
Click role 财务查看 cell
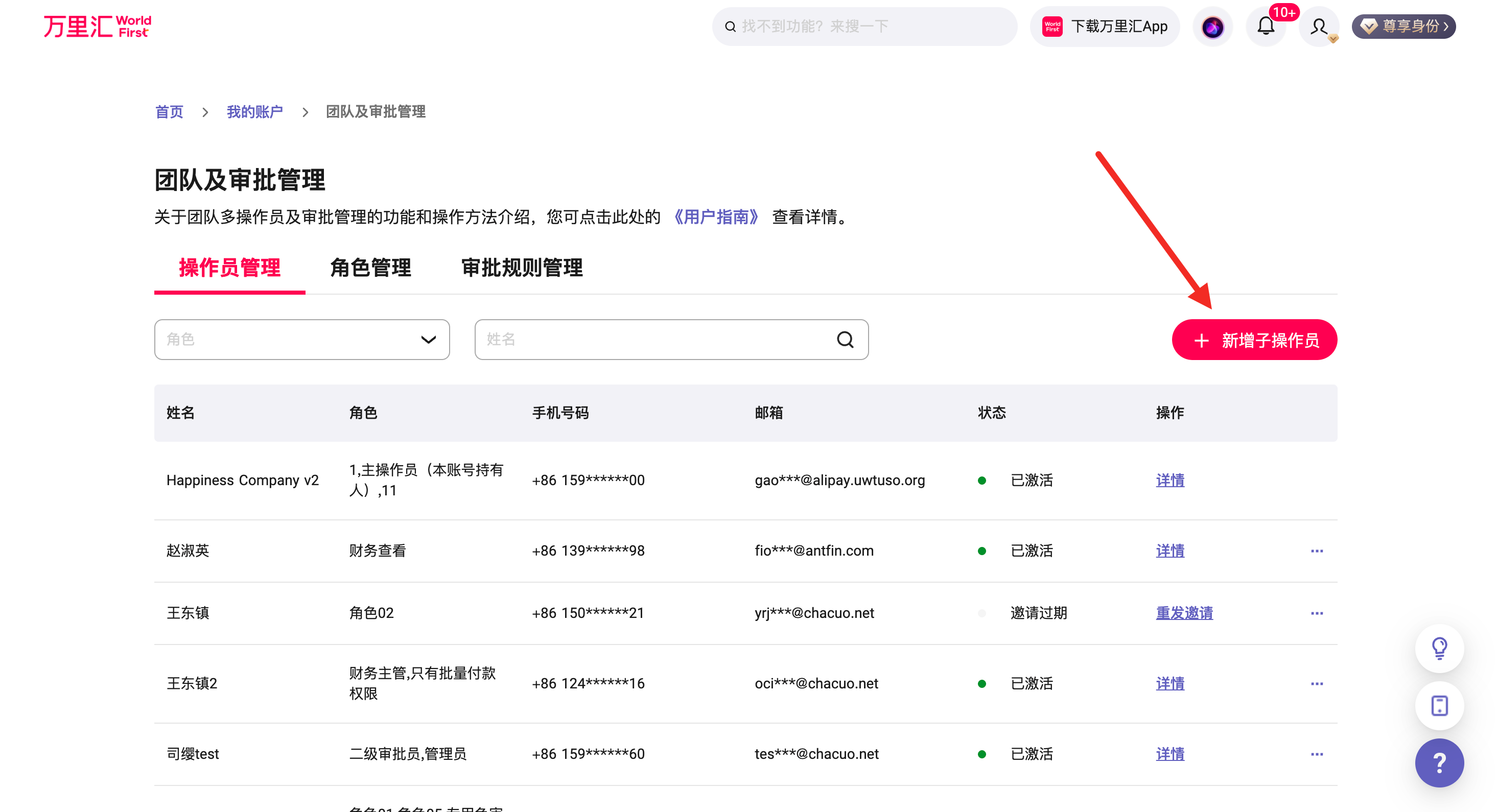[377, 551]
